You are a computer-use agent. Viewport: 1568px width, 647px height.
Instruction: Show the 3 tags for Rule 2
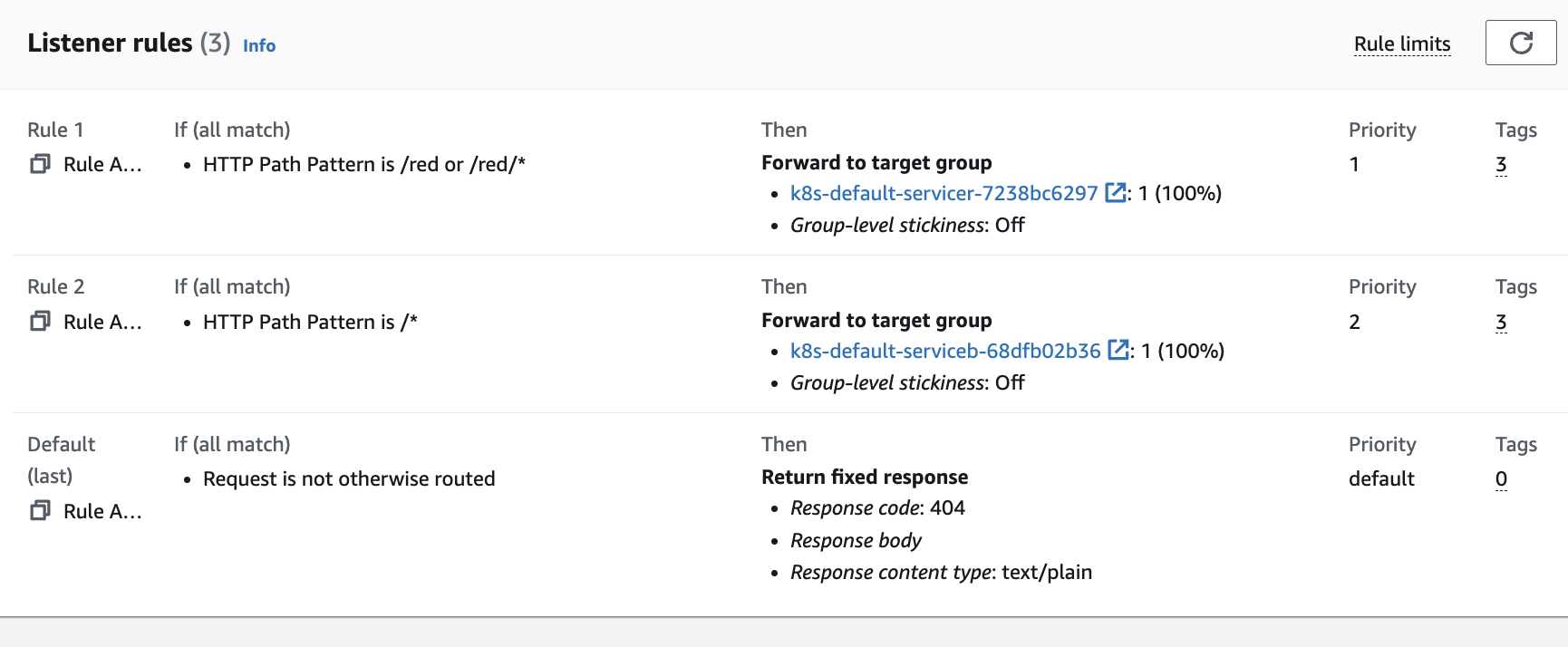click(1501, 323)
